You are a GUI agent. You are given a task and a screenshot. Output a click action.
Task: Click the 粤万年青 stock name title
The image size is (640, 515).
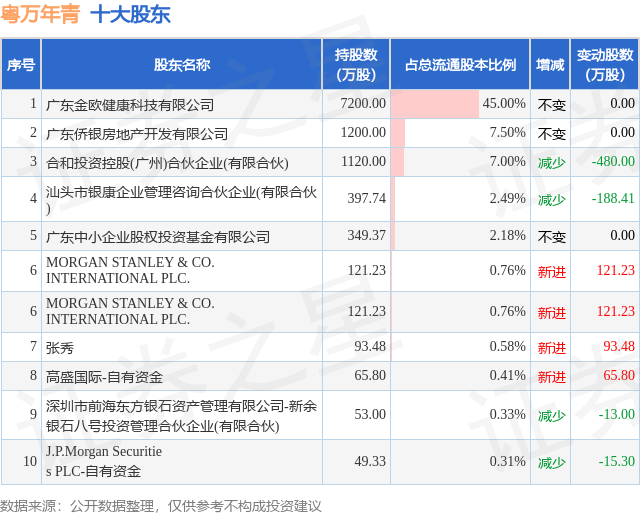tap(40, 15)
